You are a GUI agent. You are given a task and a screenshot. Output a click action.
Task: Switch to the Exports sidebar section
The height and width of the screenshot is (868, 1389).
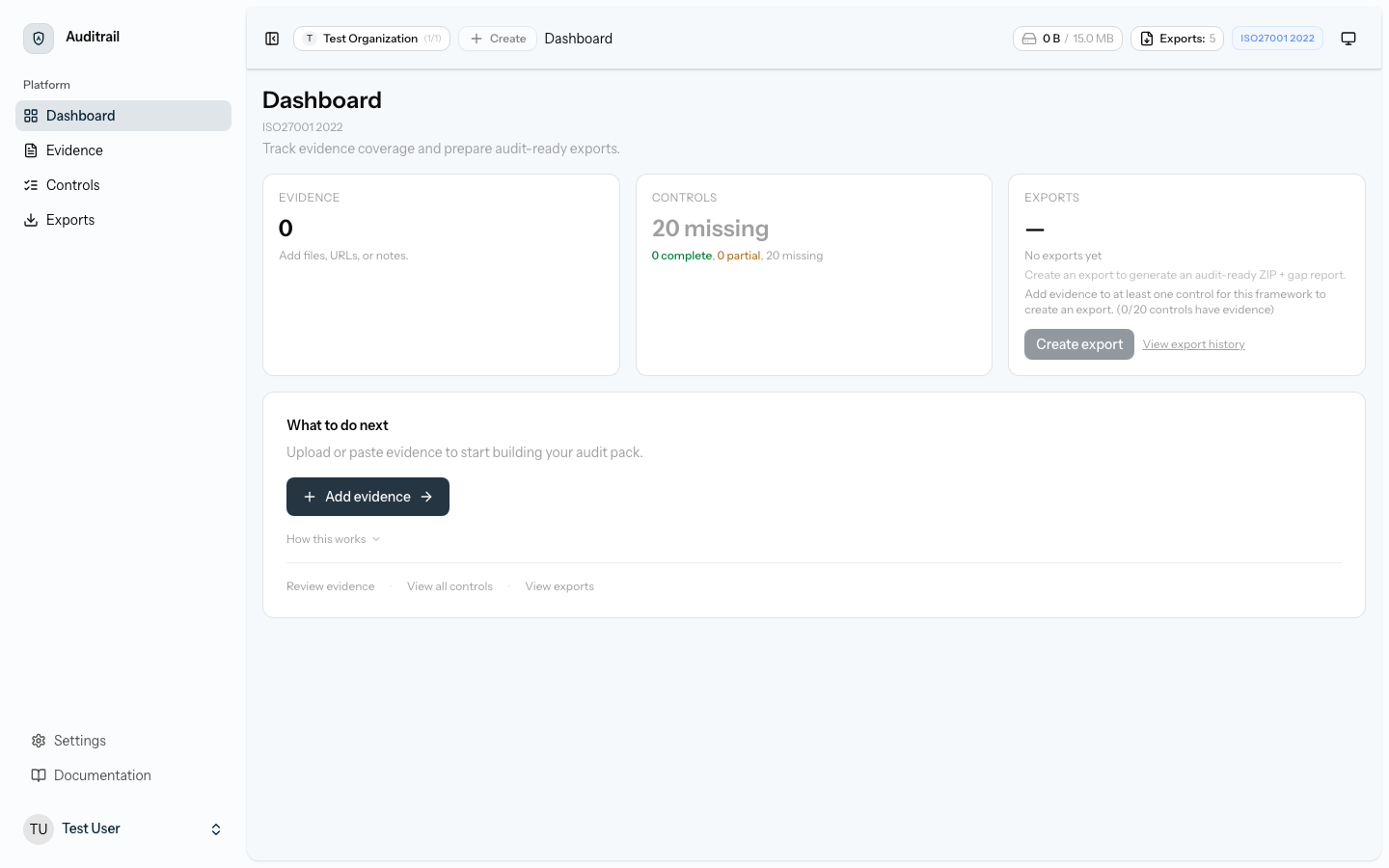[x=69, y=219]
